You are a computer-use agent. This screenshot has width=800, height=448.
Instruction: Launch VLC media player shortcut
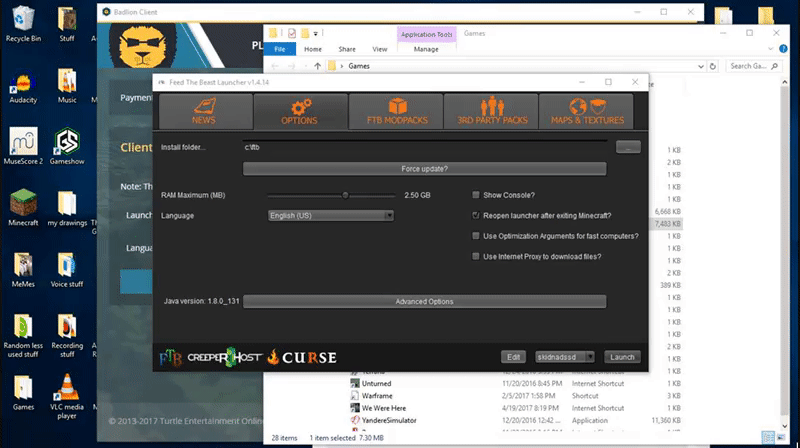pyautogui.click(x=67, y=397)
